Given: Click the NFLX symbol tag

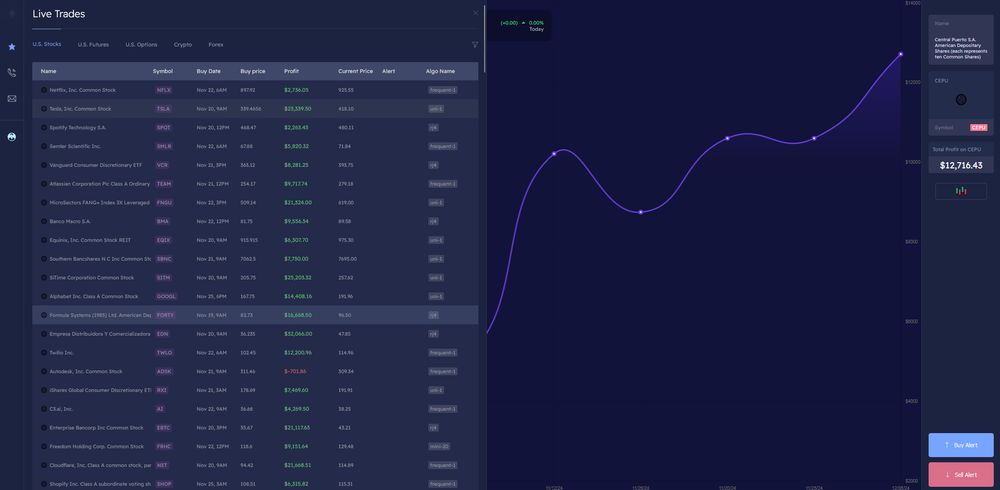Looking at the screenshot, I should (164, 90).
